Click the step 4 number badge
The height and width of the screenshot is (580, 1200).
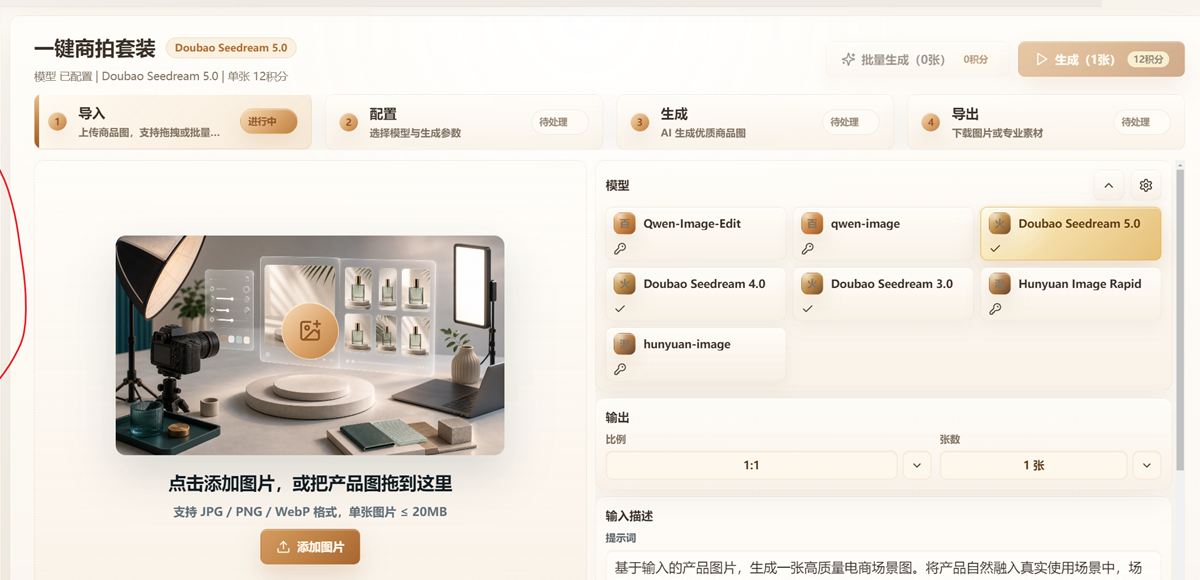click(x=931, y=122)
